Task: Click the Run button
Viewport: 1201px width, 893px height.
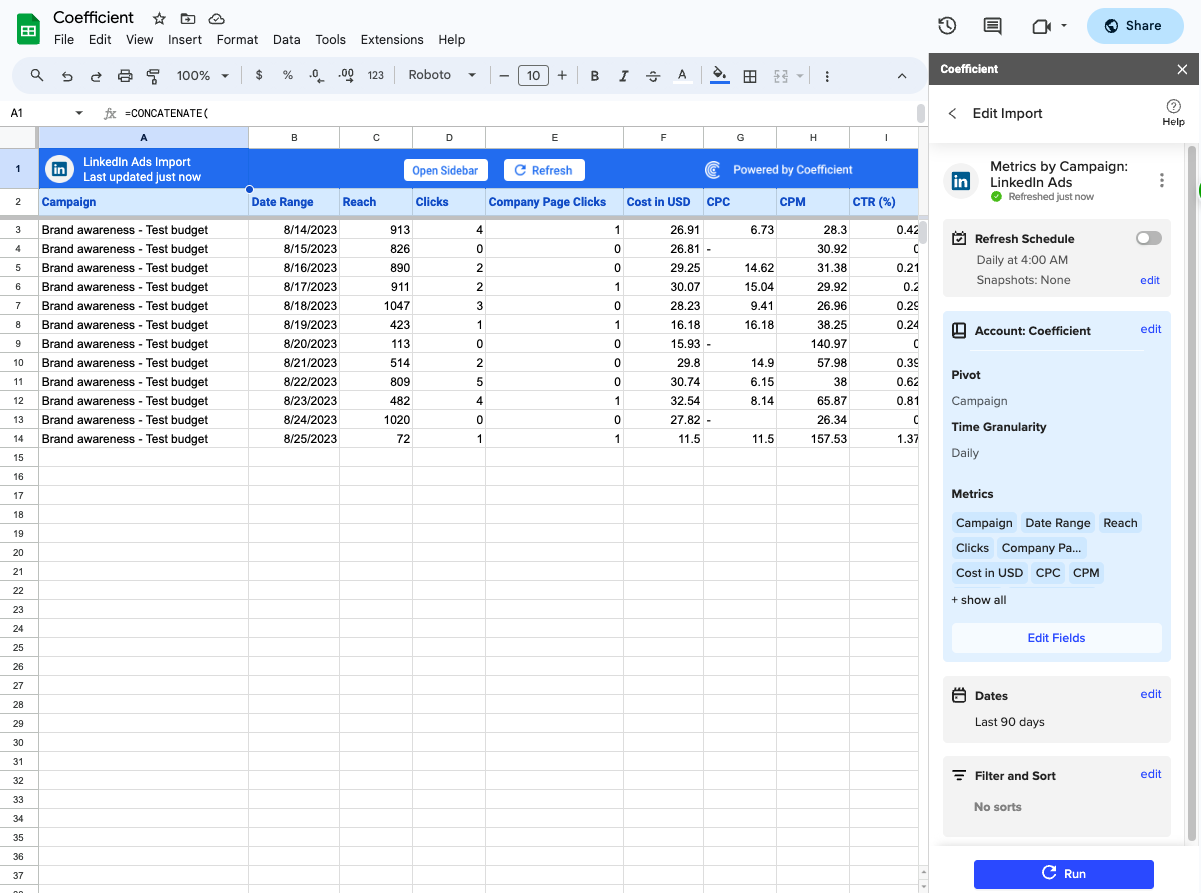Action: click(1064, 873)
